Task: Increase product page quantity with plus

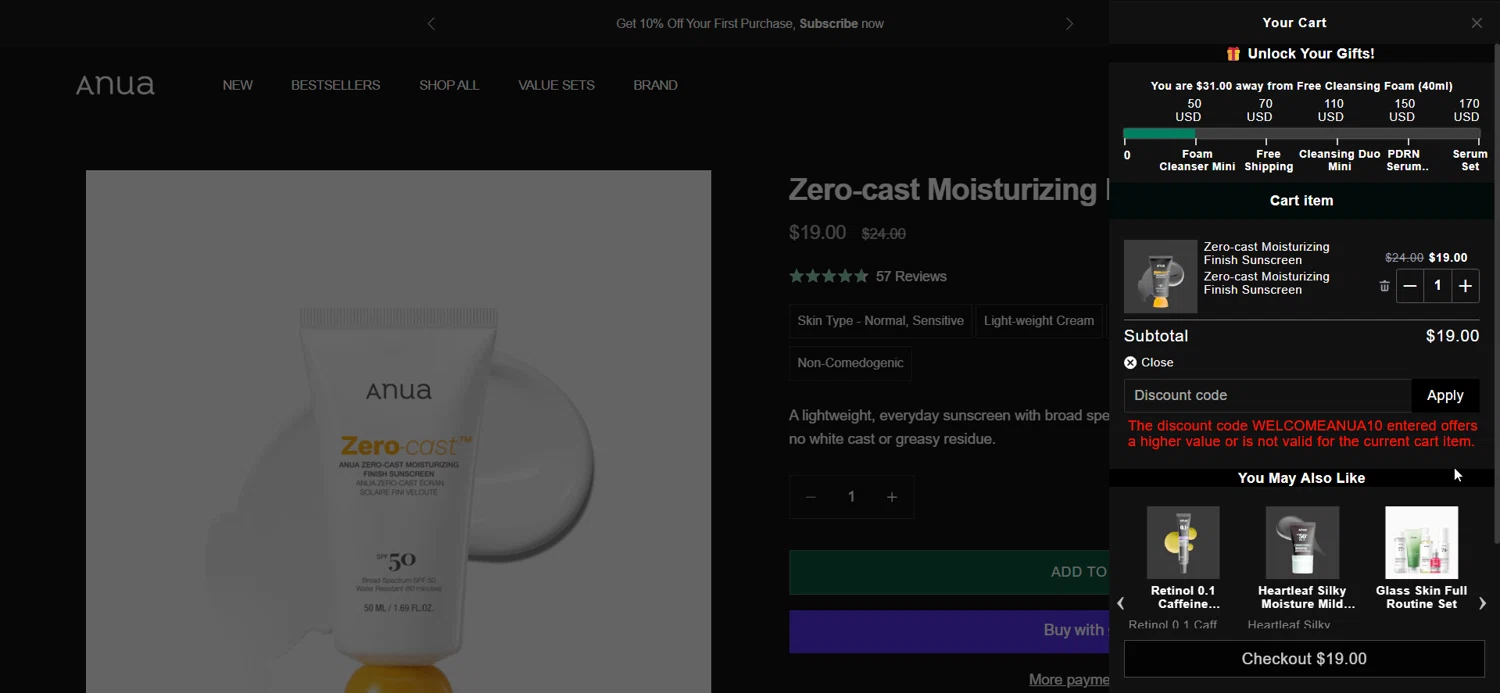Action: click(x=892, y=497)
